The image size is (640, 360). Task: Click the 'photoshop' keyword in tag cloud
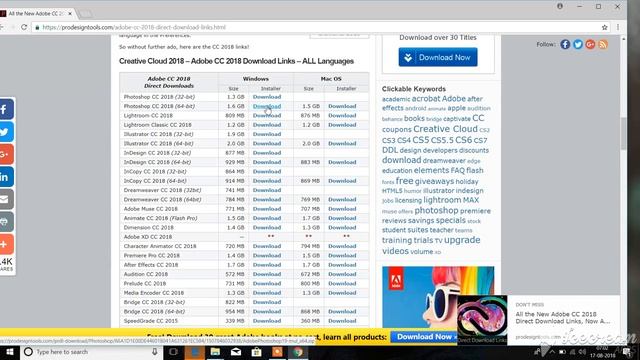click(x=436, y=211)
